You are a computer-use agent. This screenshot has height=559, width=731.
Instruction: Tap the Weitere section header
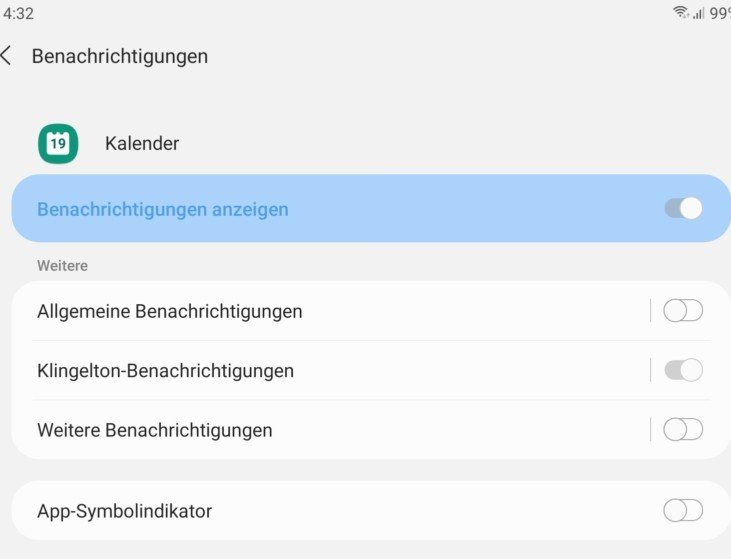[x=62, y=266]
